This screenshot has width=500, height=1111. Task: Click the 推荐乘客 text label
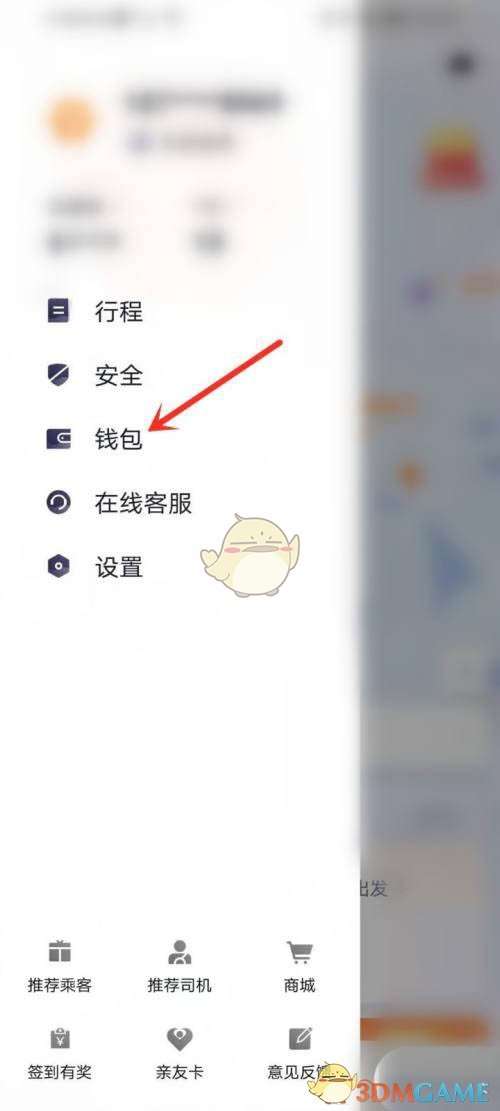(59, 985)
